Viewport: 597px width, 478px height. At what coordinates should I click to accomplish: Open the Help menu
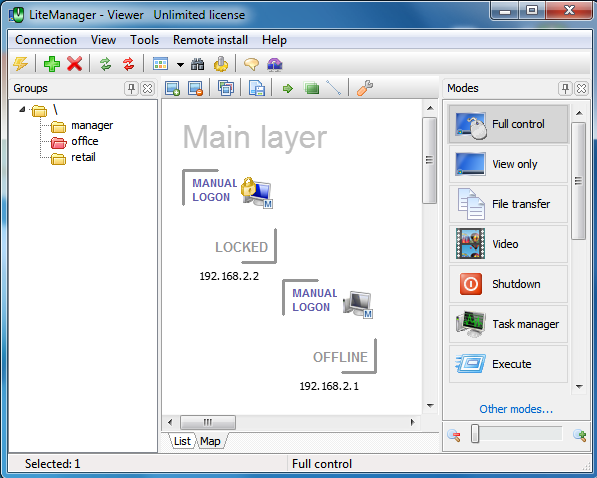[x=274, y=40]
